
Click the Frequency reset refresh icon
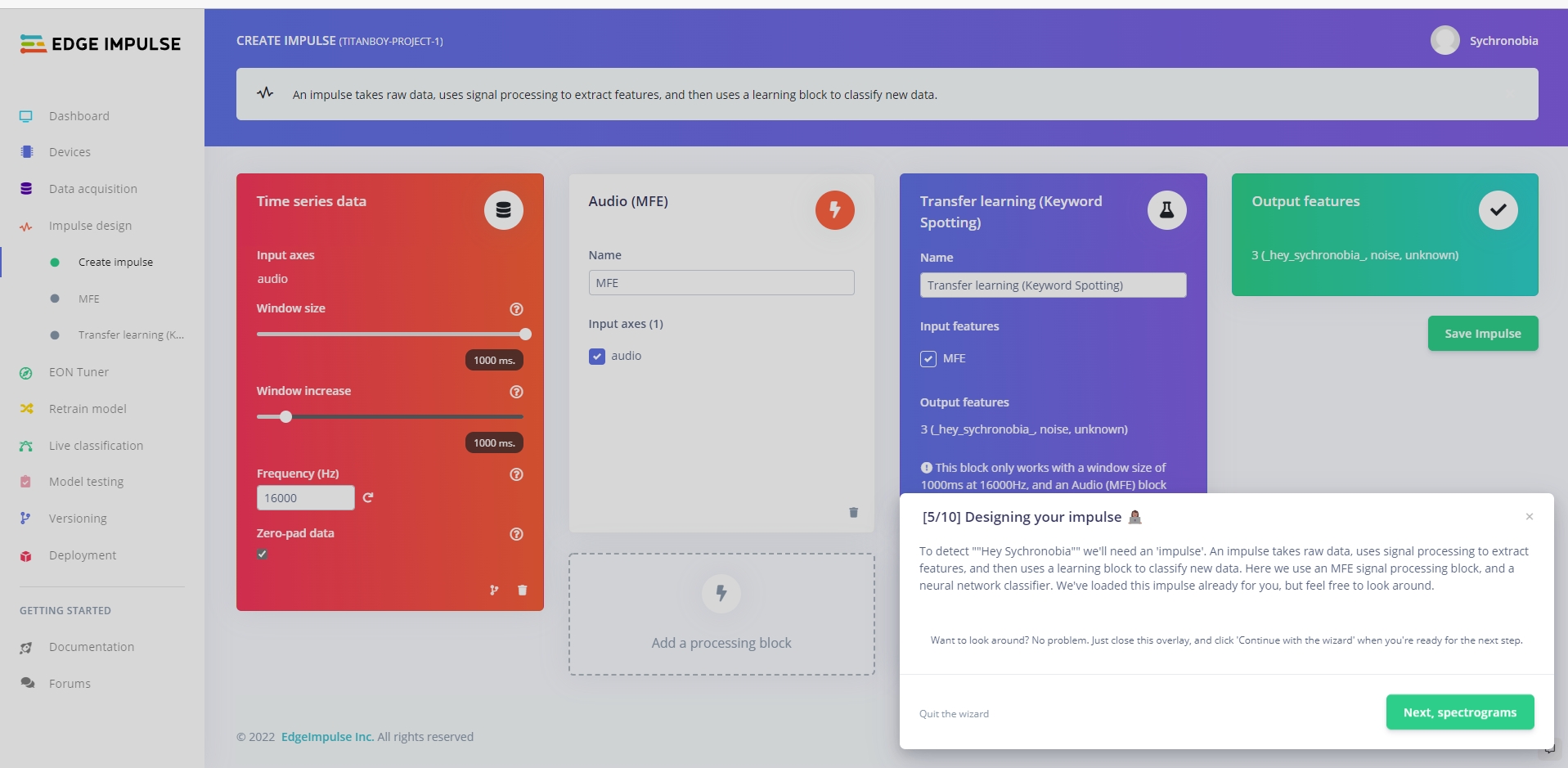click(x=368, y=497)
